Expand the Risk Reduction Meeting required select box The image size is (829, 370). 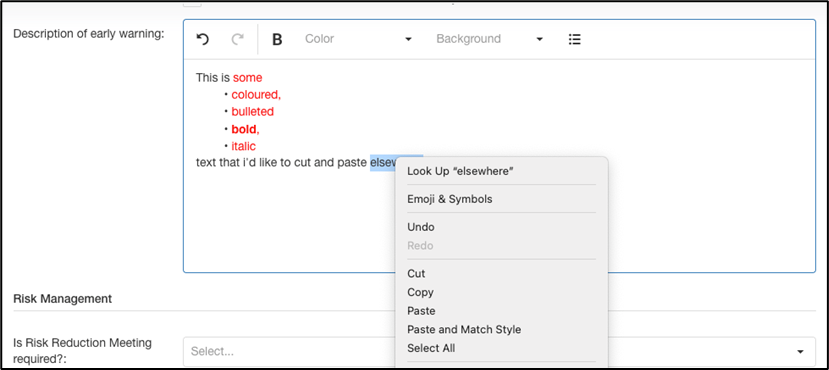[x=499, y=352]
